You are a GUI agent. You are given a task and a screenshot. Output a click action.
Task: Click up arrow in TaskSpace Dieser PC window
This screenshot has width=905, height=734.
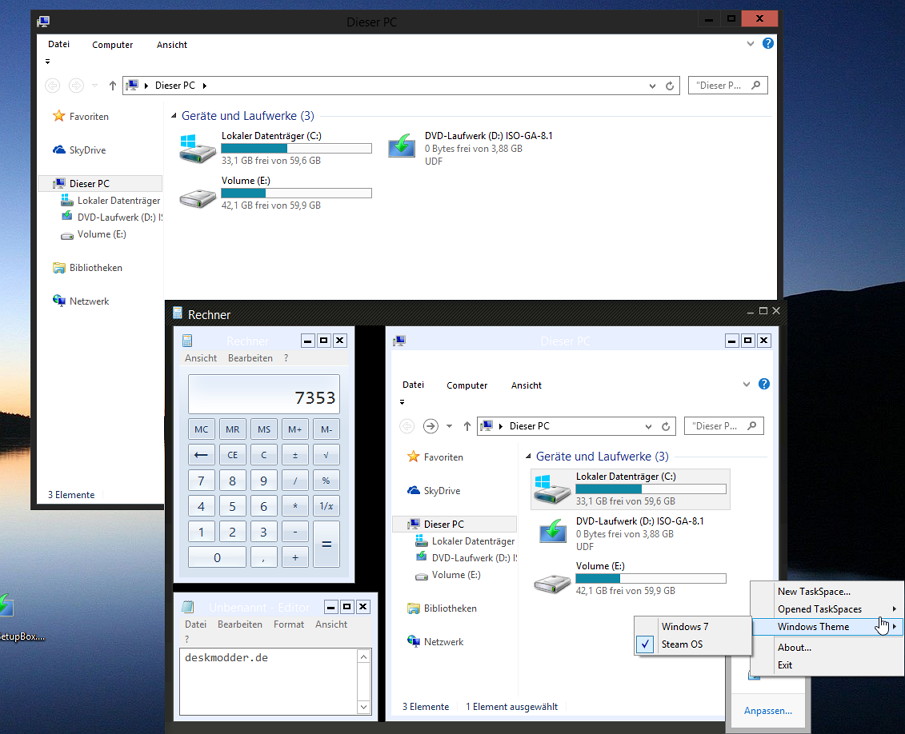click(x=467, y=426)
